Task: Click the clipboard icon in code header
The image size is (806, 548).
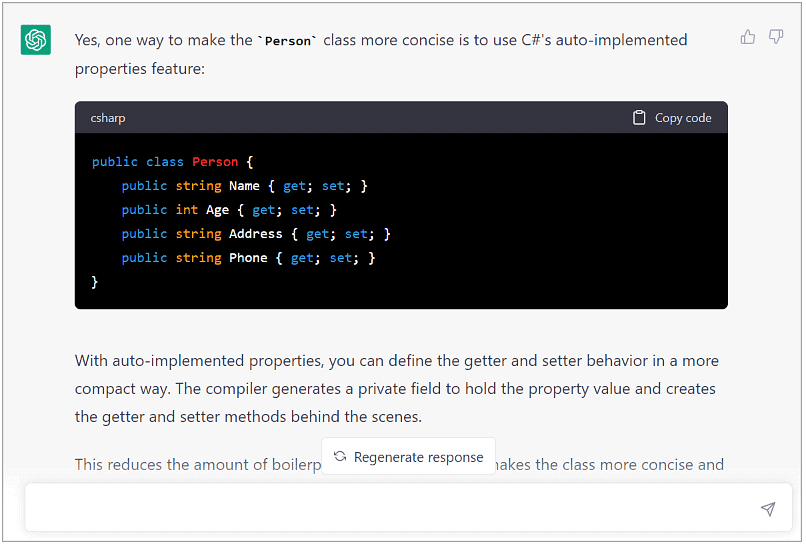Action: [x=638, y=118]
